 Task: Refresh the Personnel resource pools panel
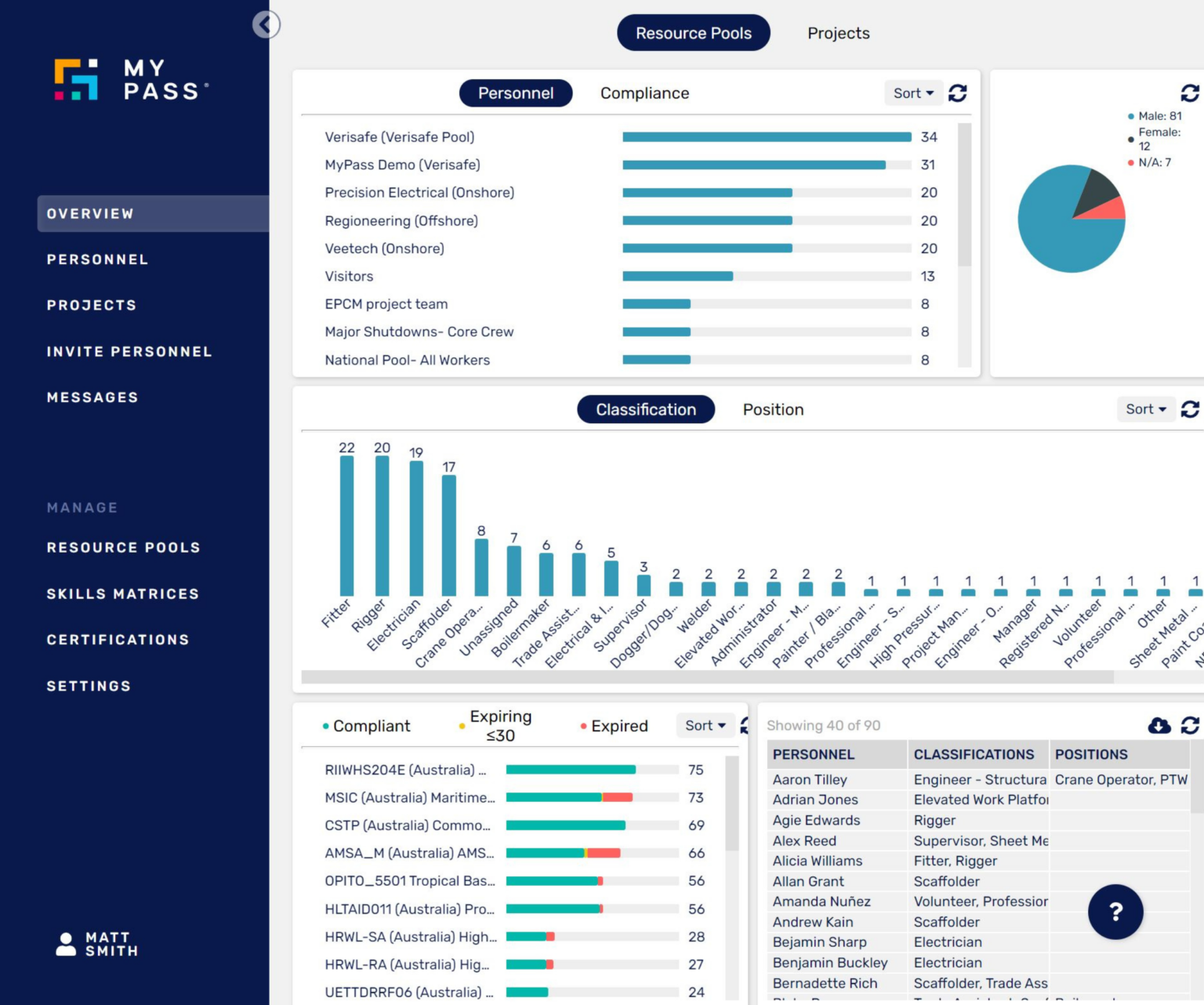point(957,93)
